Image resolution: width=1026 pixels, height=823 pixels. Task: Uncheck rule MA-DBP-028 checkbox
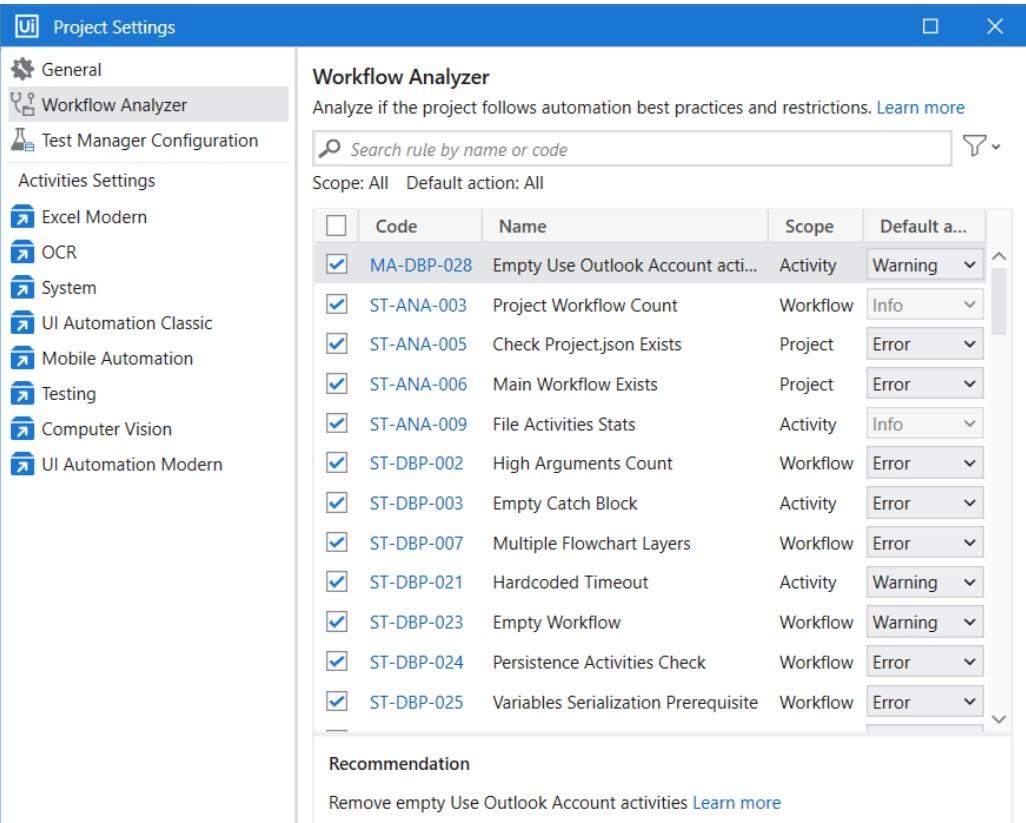pos(336,264)
